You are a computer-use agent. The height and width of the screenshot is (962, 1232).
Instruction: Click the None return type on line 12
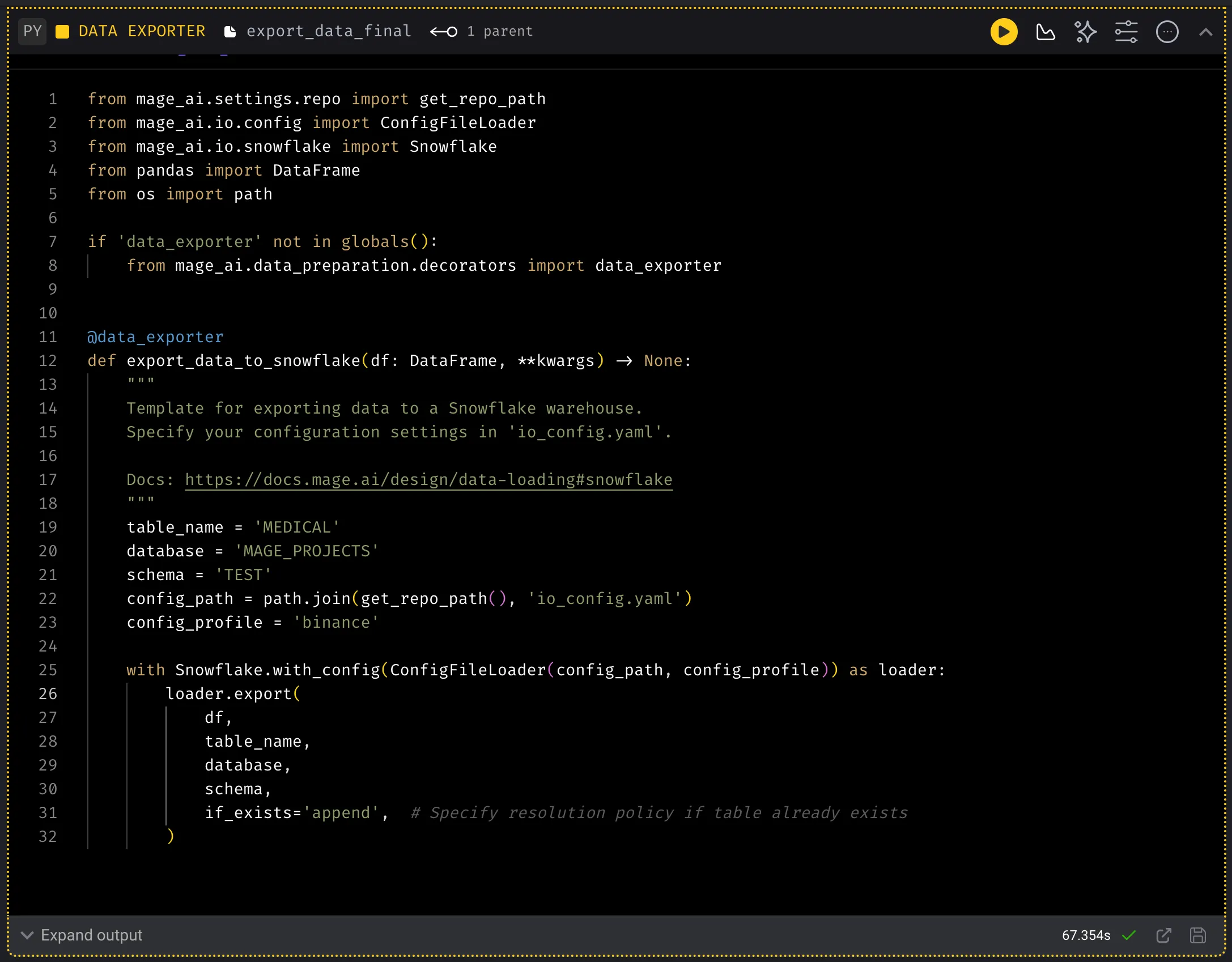(663, 361)
